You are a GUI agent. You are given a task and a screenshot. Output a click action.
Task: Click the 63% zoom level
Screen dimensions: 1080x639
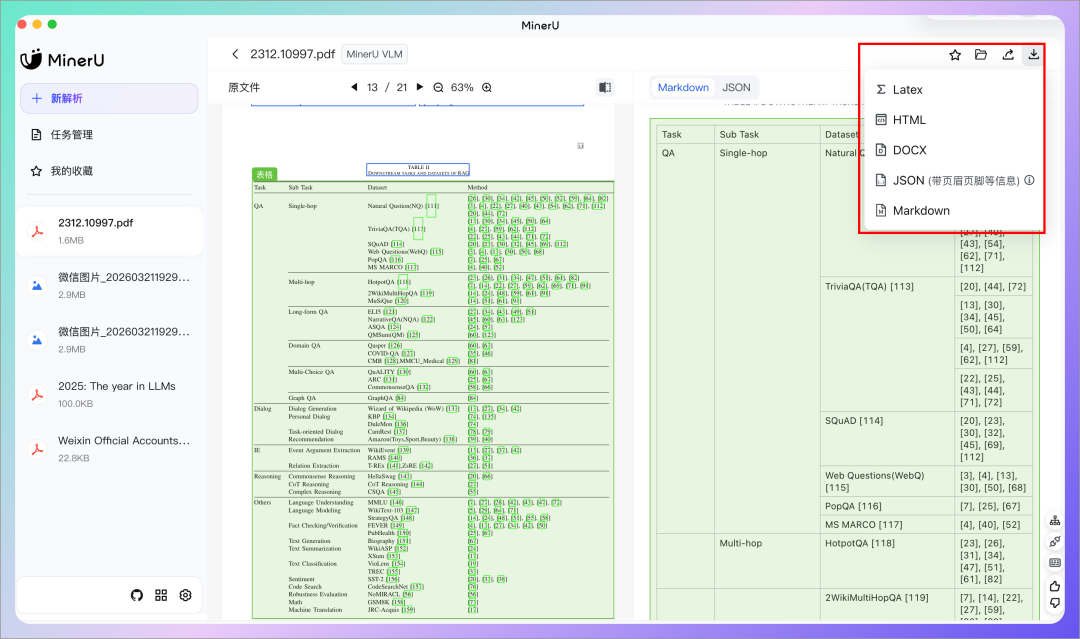tap(461, 87)
